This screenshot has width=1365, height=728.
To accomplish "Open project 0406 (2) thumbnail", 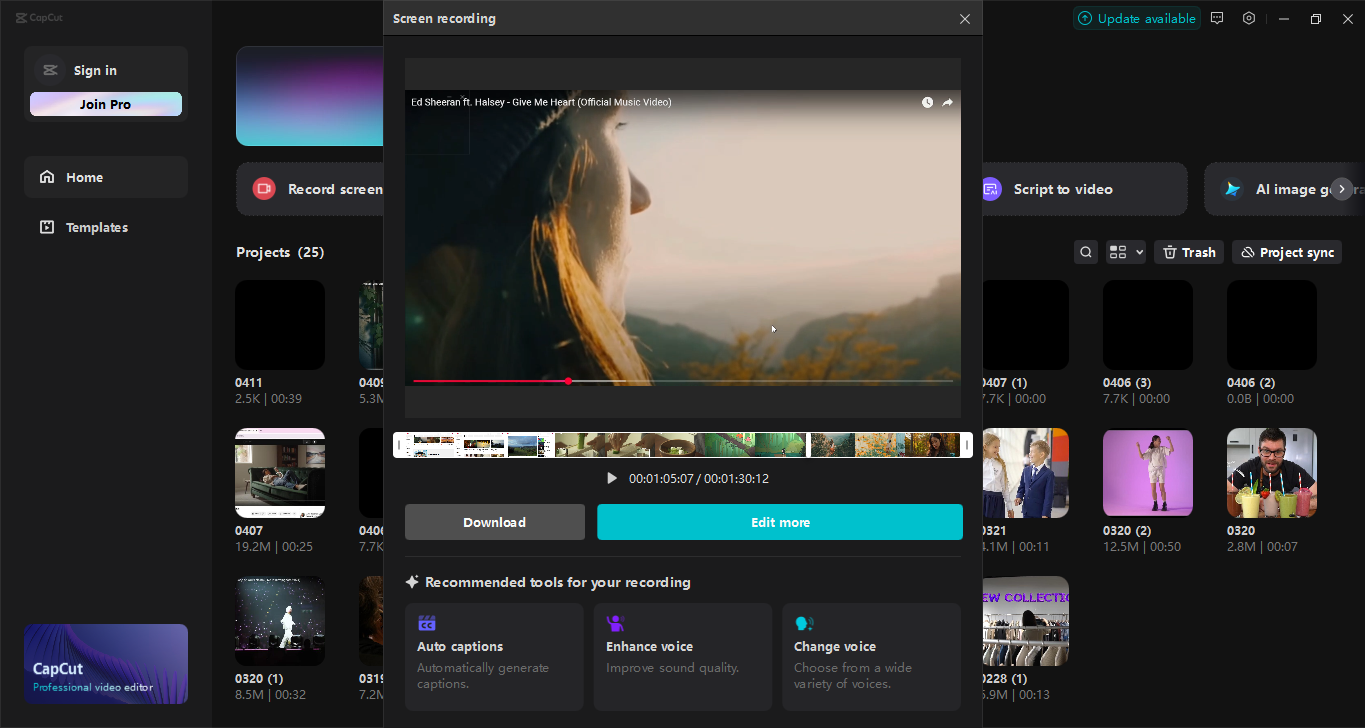I will point(1272,325).
